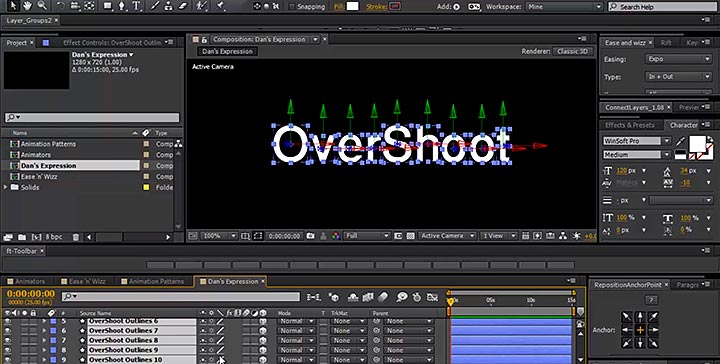The image size is (720, 364).
Task: Open the Effect Controls tab
Action: point(112,43)
